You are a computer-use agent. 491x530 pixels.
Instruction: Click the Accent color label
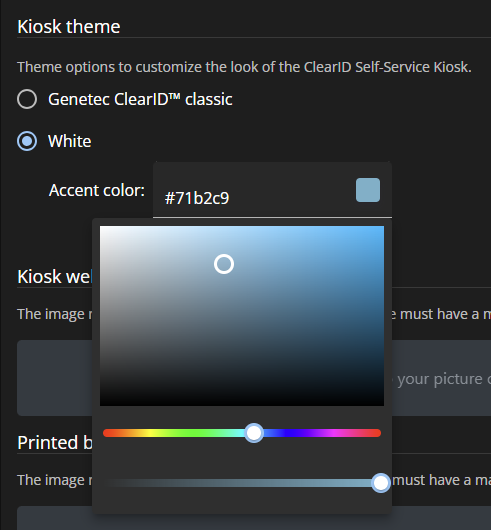[97, 190]
